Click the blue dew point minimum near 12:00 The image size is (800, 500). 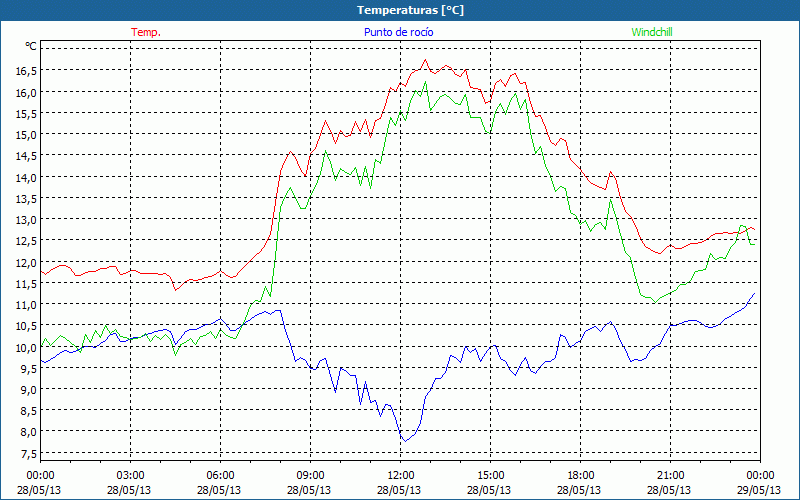pos(405,441)
